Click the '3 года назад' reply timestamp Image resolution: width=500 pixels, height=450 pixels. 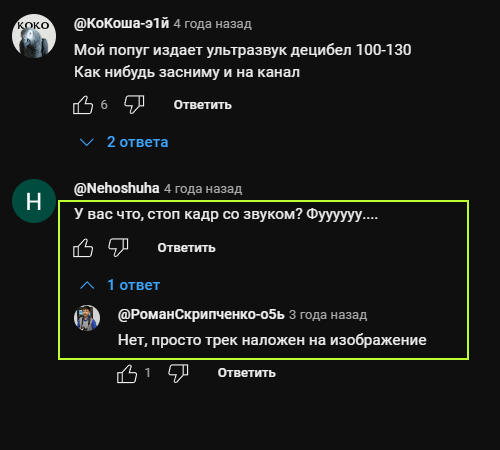click(328, 315)
